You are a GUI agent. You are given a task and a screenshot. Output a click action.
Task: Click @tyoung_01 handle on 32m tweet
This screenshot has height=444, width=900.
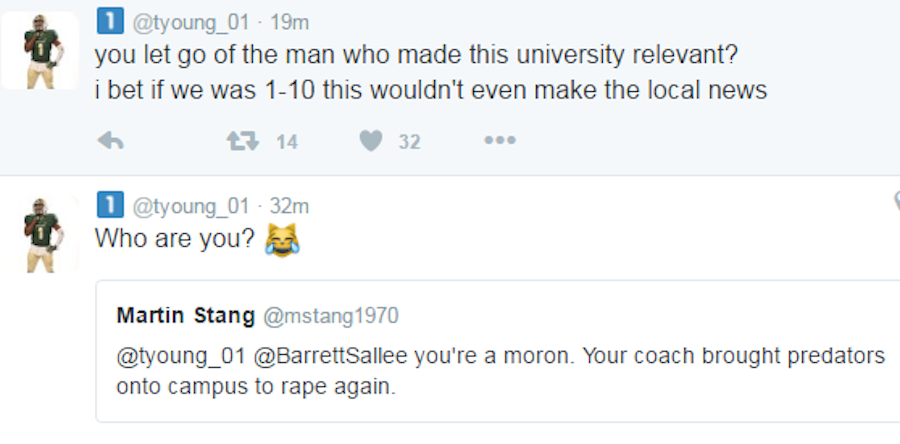click(x=190, y=206)
